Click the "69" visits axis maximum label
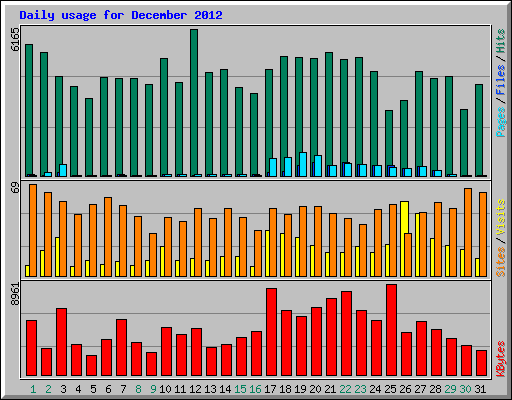 pyautogui.click(x=15, y=188)
